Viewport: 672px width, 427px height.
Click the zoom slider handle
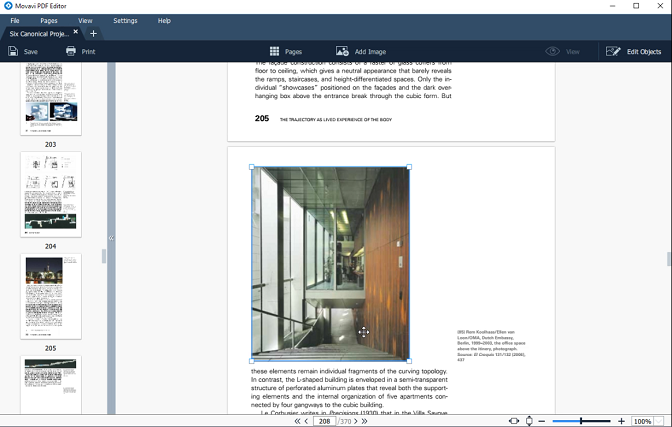[581, 421]
